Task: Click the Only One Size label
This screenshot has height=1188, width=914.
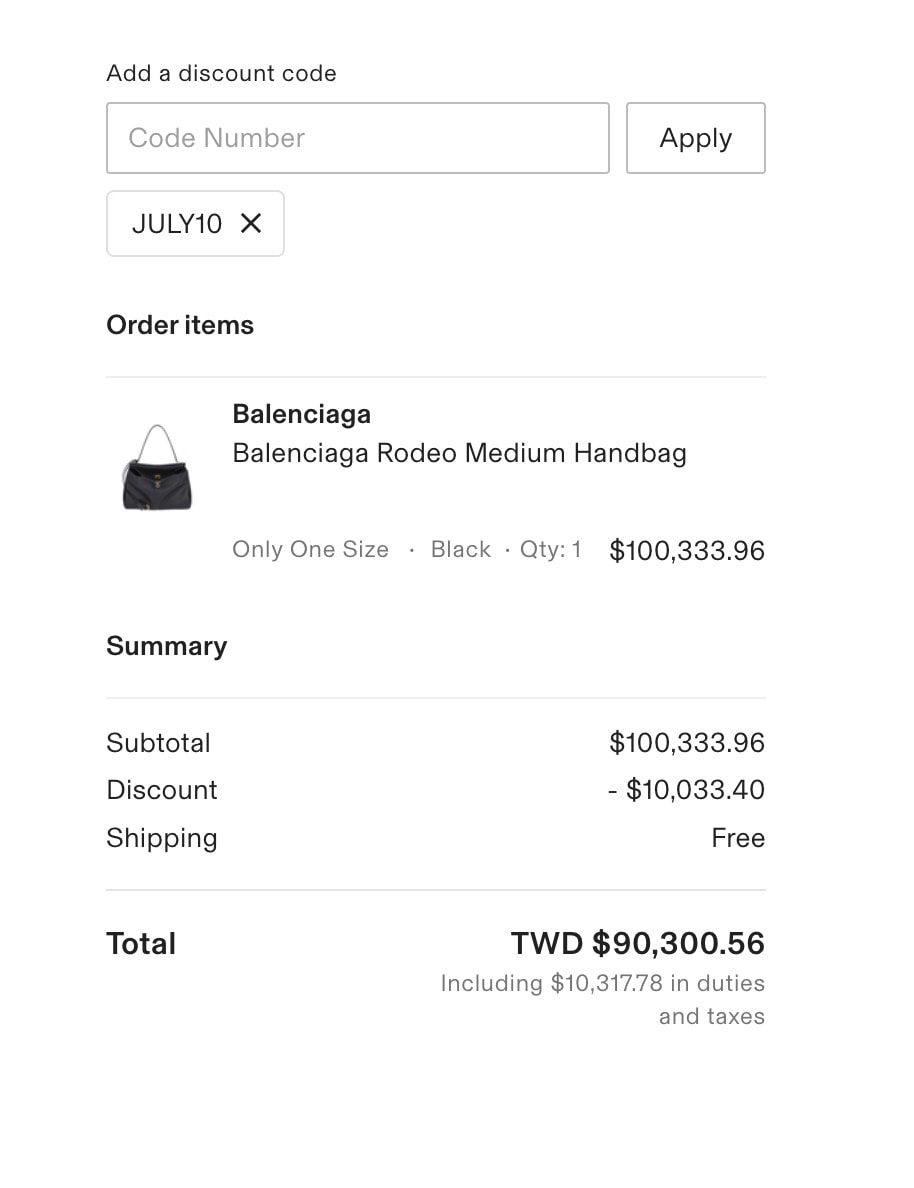Action: (x=311, y=549)
